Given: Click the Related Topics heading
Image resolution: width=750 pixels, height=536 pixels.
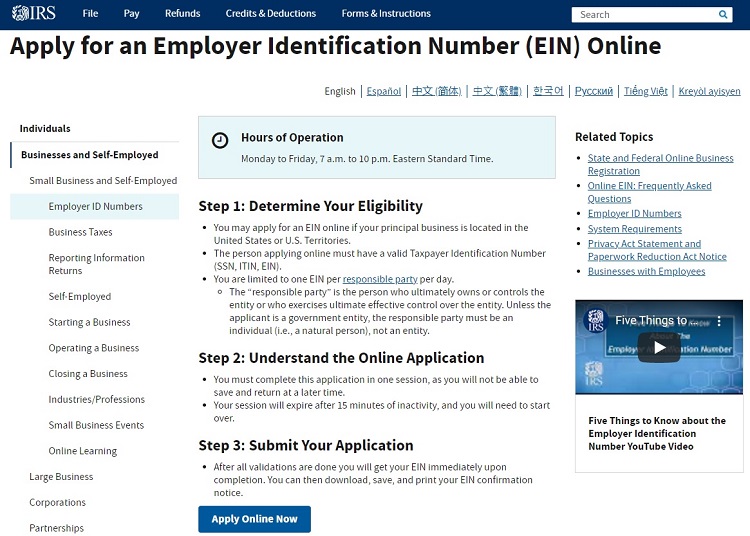Looking at the screenshot, I should tap(614, 137).
